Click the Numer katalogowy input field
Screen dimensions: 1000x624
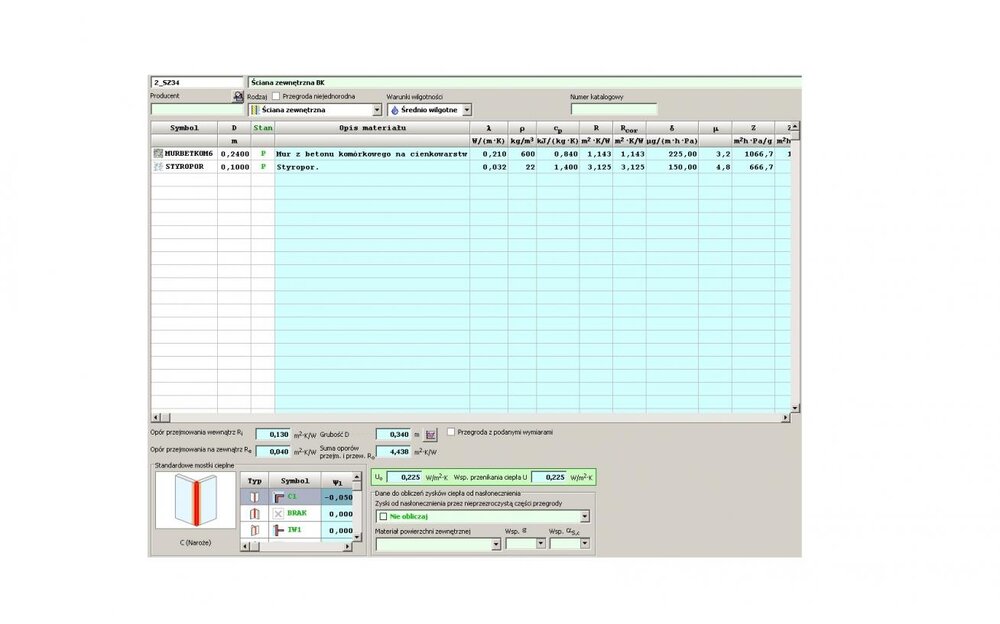pos(613,110)
